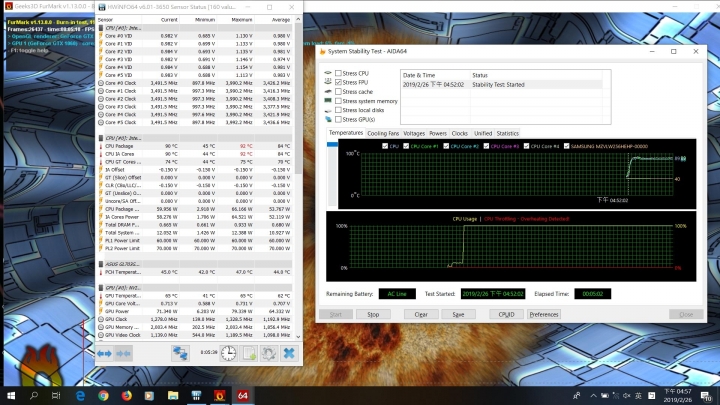Switch to Clocks tab
The height and width of the screenshot is (405, 720).
[x=459, y=133]
